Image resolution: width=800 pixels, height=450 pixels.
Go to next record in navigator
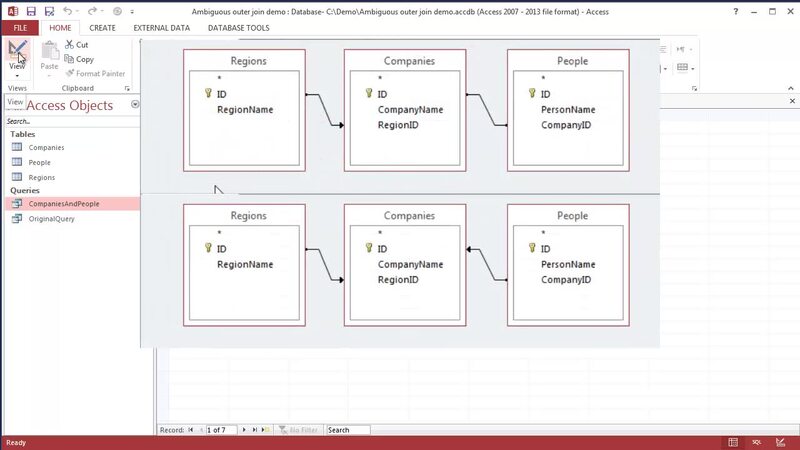pyautogui.click(x=244, y=430)
